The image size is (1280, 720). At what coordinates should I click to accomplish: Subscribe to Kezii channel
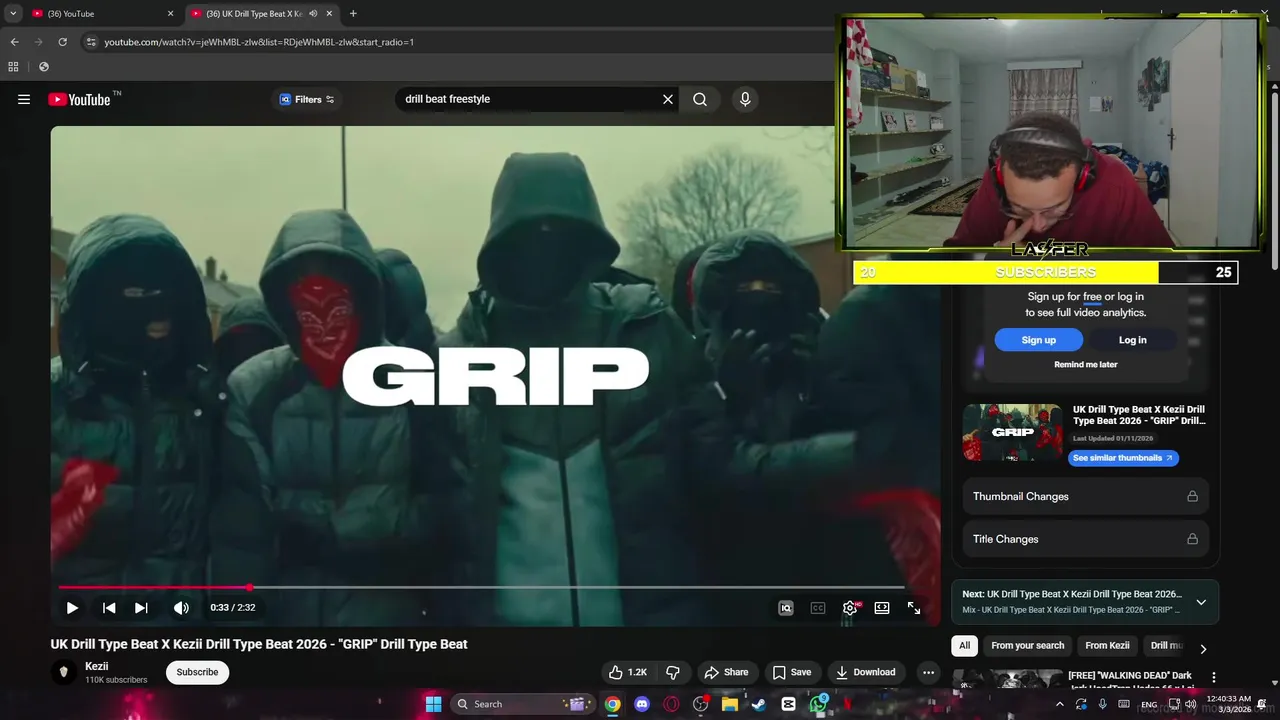pos(197,672)
